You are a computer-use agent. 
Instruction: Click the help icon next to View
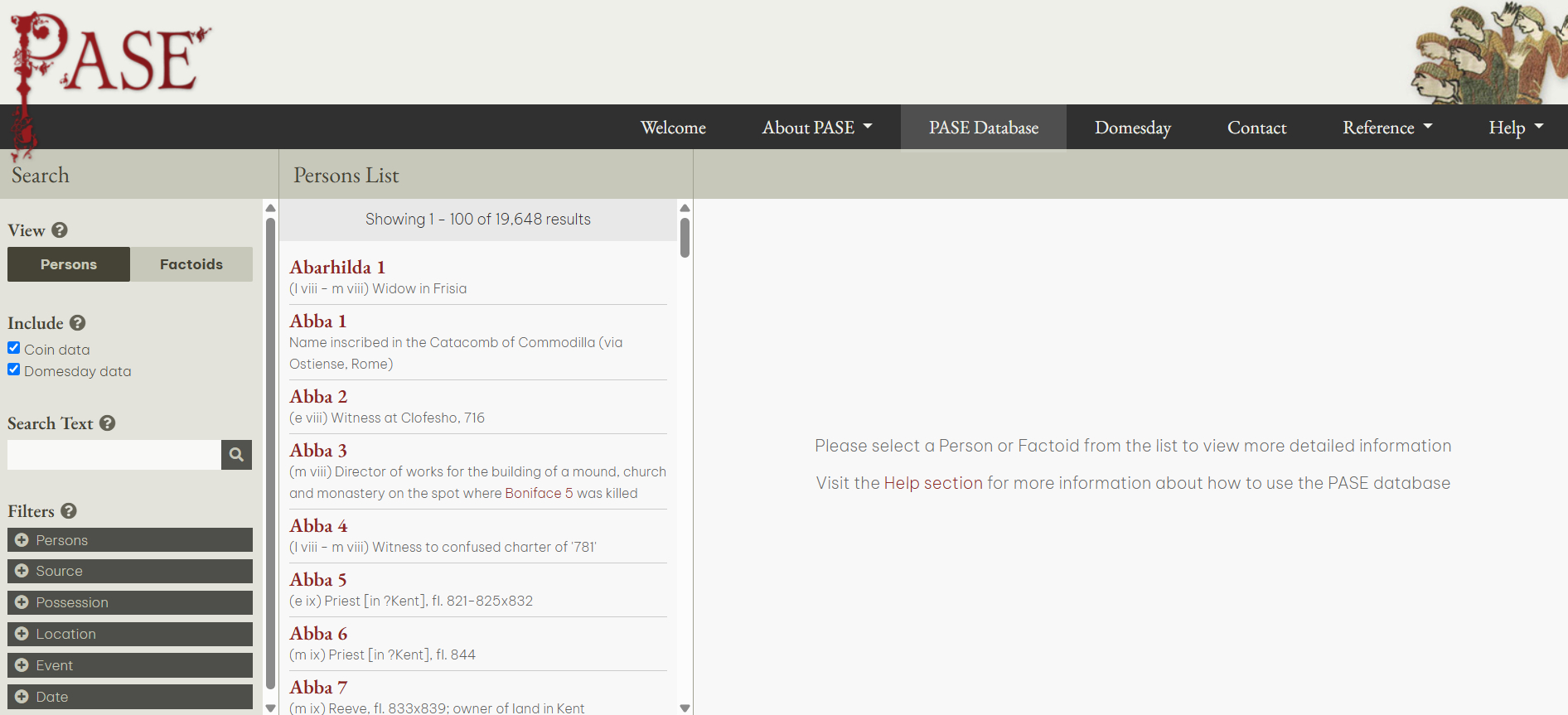[60, 230]
